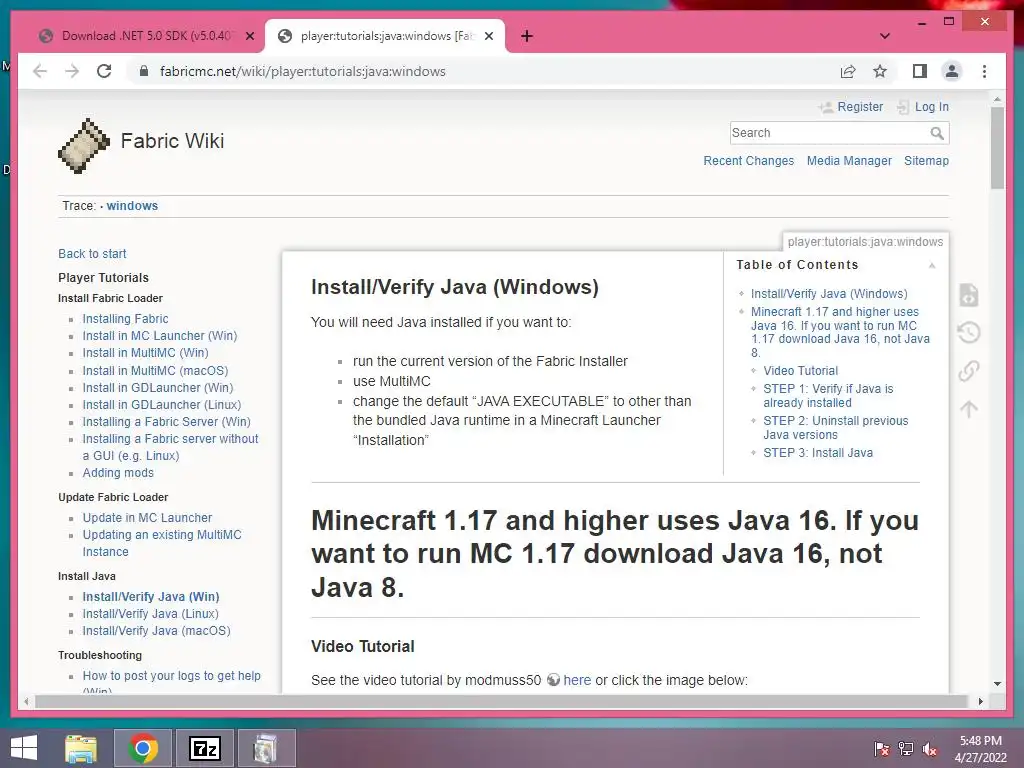
Task: Click the Chrome taskbar icon
Action: tap(143, 748)
